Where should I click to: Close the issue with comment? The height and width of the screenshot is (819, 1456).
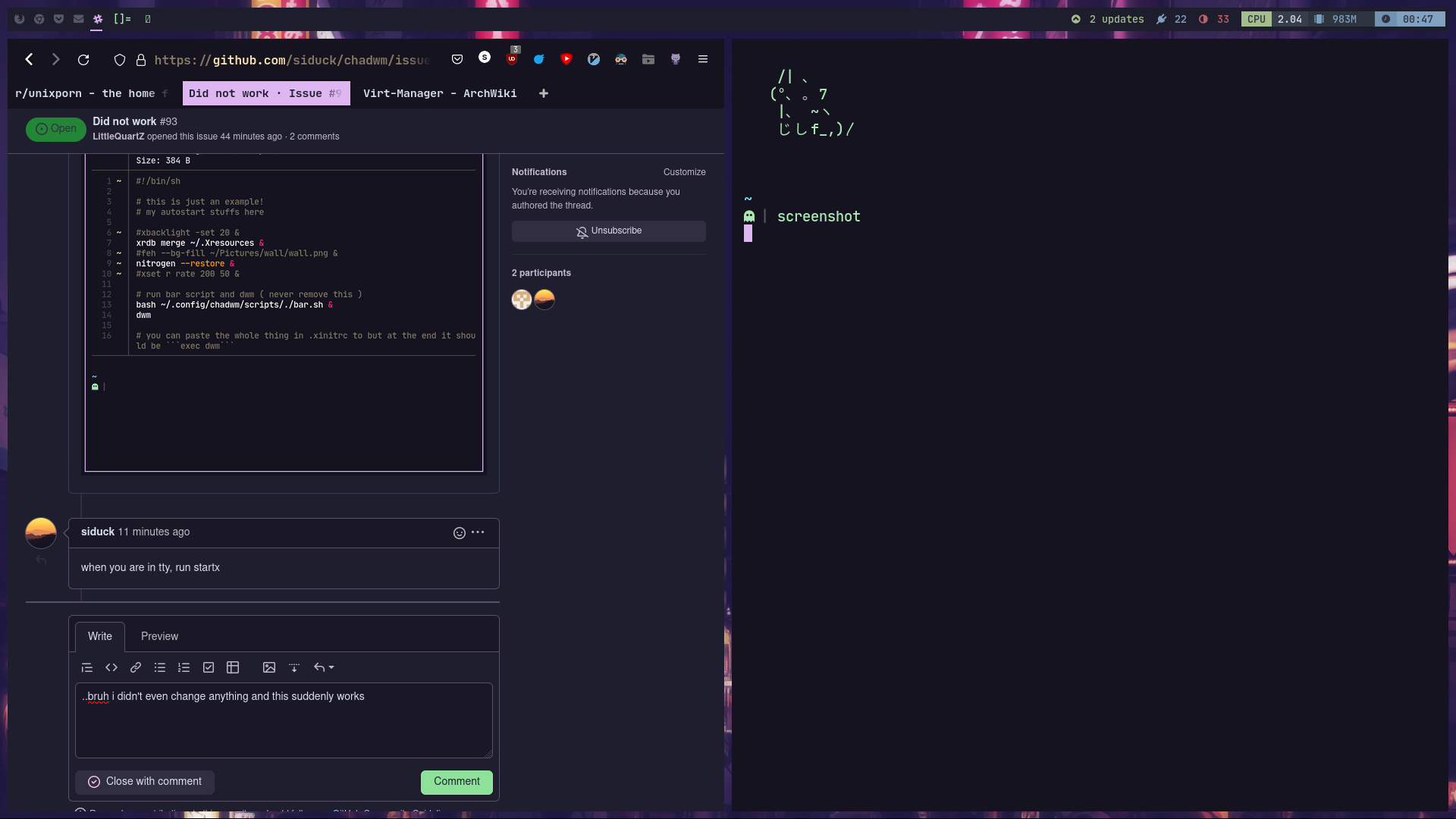[144, 782]
